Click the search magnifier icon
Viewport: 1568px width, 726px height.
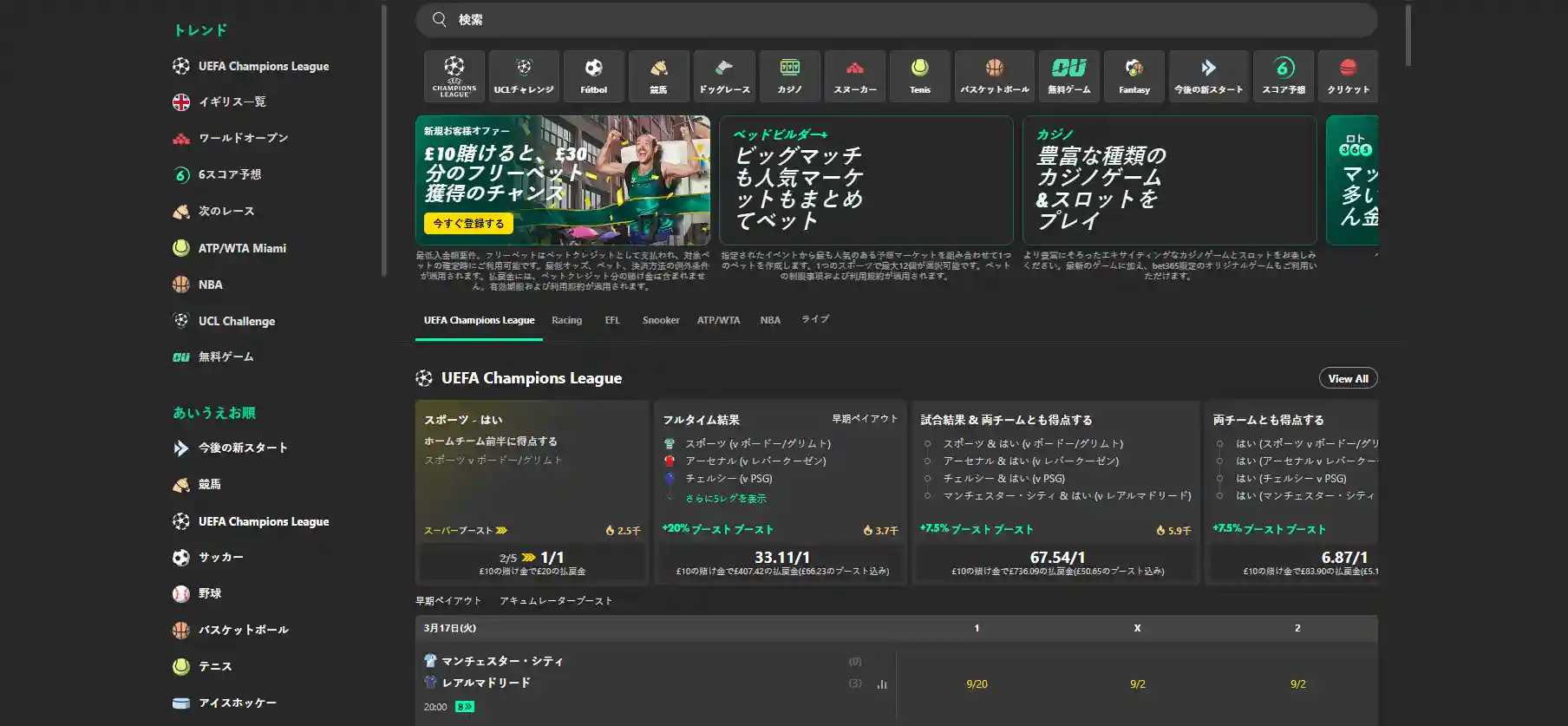(440, 19)
